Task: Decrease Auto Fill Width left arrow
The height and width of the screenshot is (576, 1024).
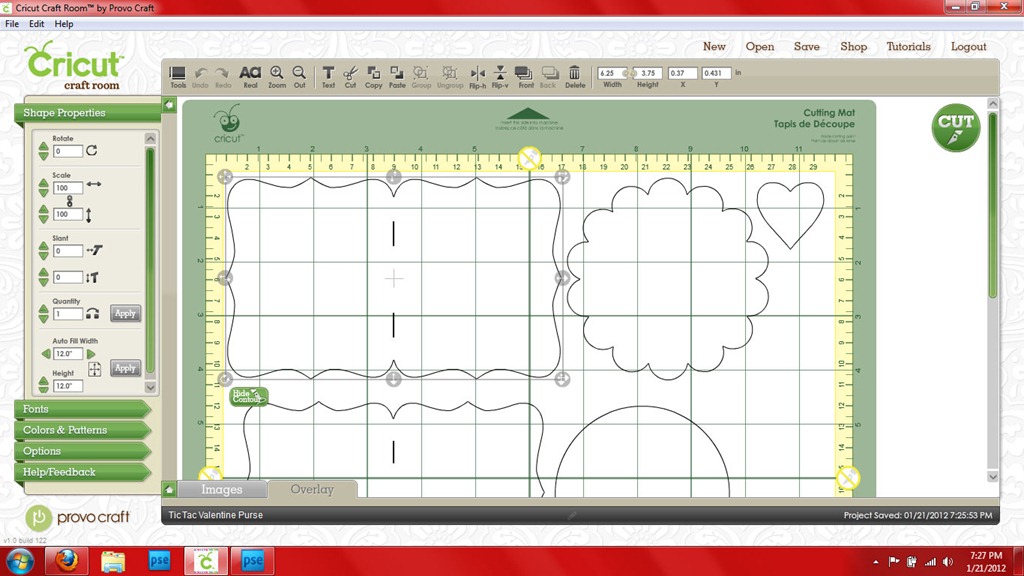Action: (46, 354)
